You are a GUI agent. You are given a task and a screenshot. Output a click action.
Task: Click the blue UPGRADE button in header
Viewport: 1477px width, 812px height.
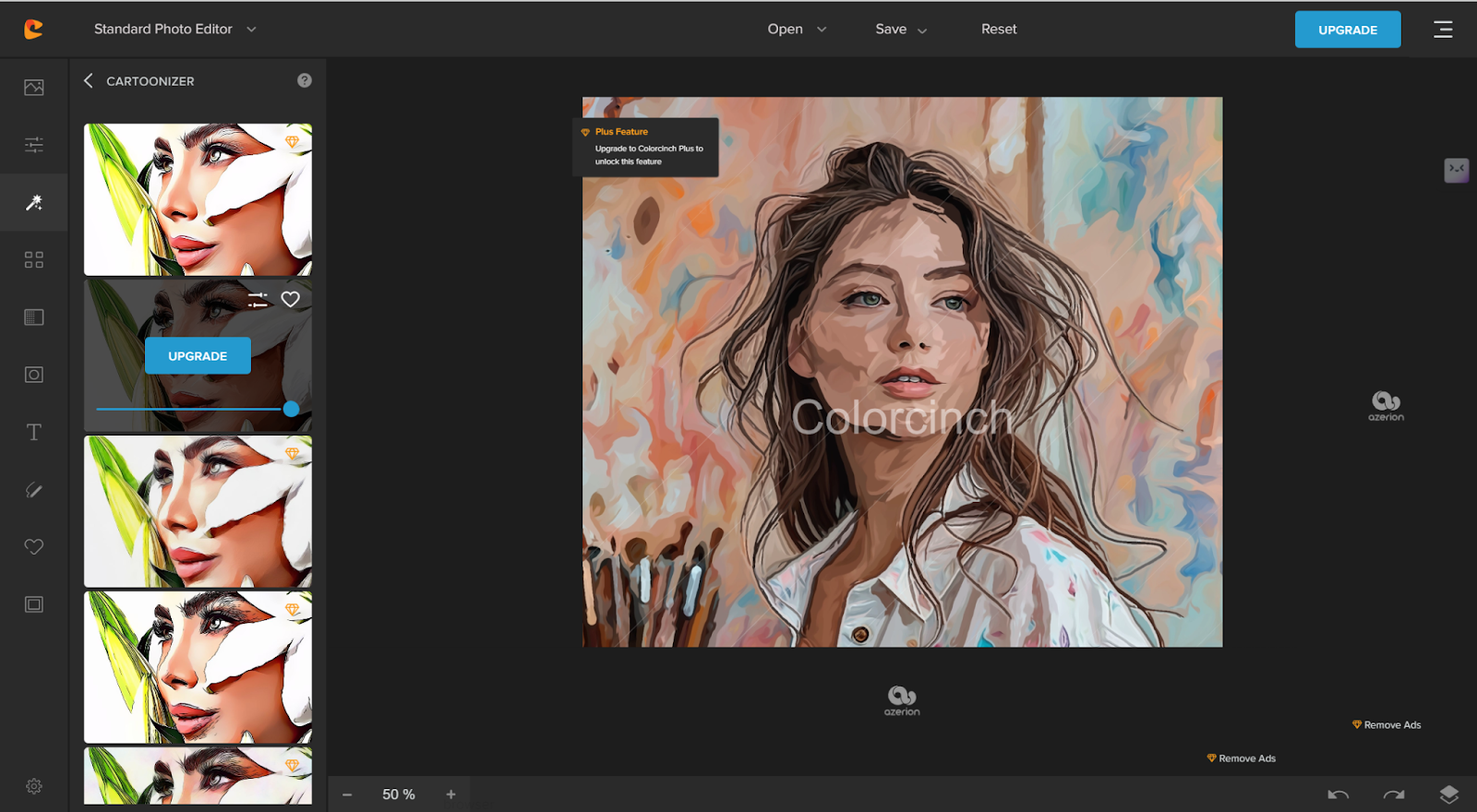tap(1348, 30)
